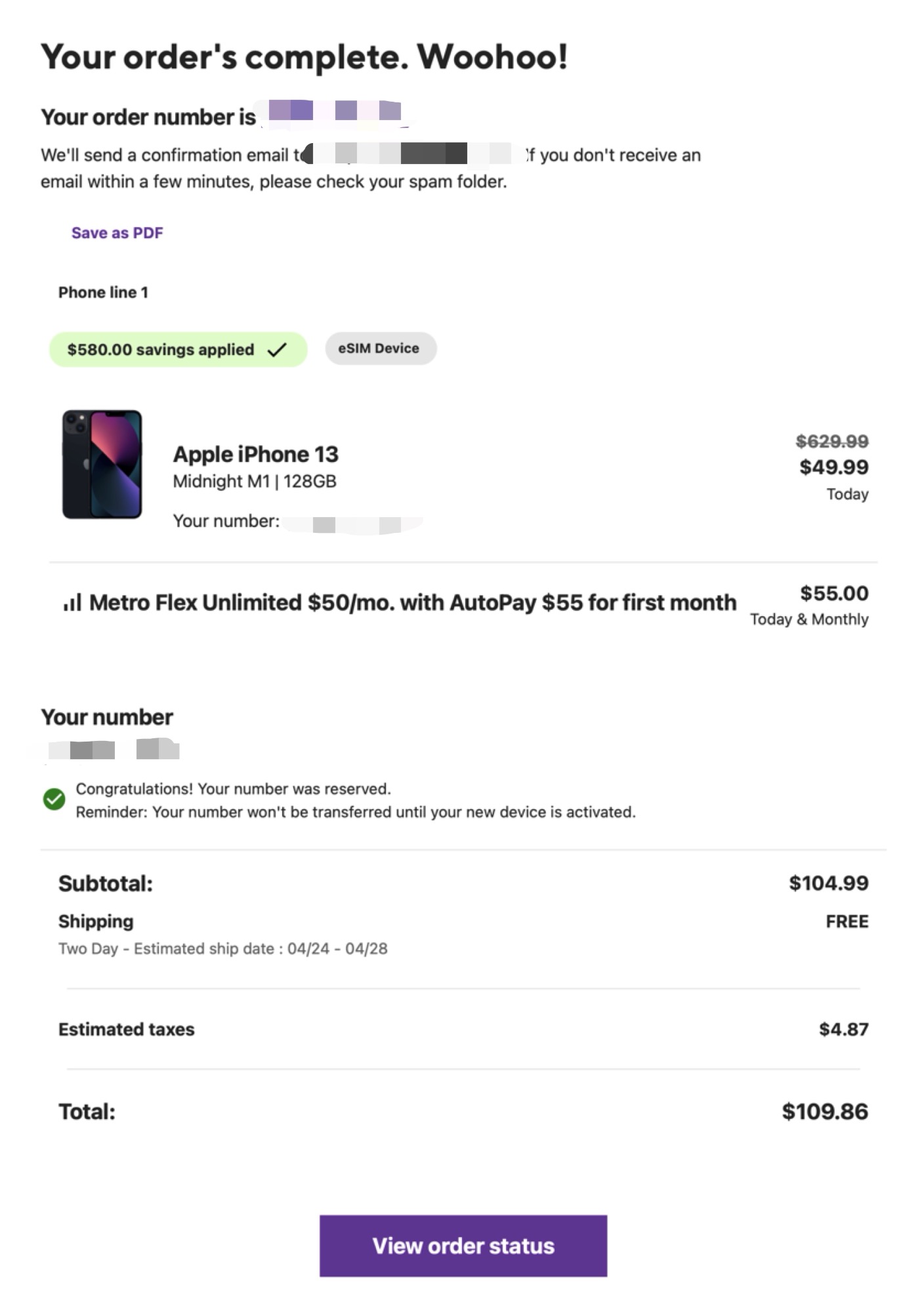Screen dimensions: 924x1302
Task: Click the Subtotal amount $104.99
Action: pos(828,883)
